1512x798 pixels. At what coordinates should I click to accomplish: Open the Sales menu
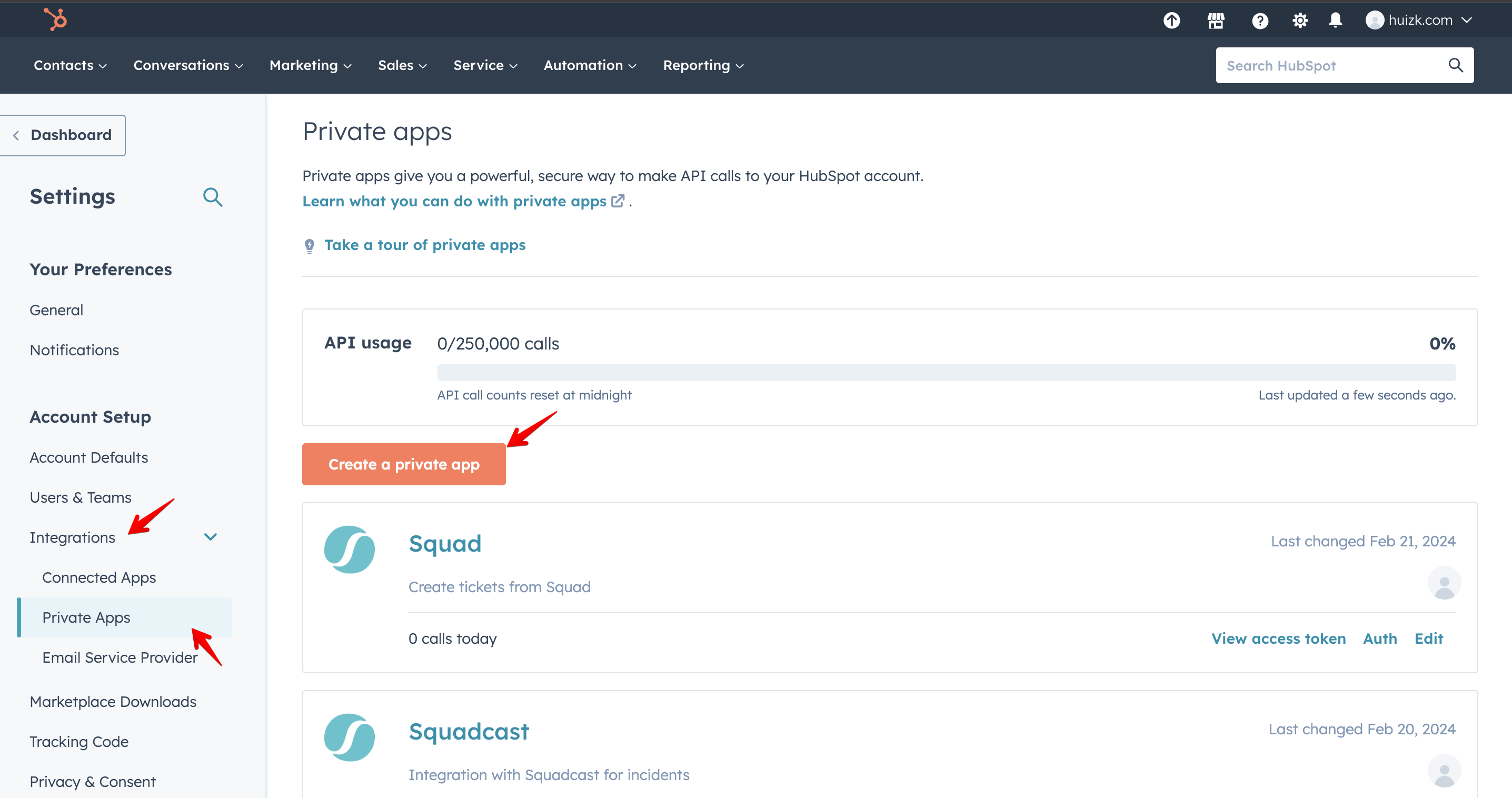pos(402,65)
